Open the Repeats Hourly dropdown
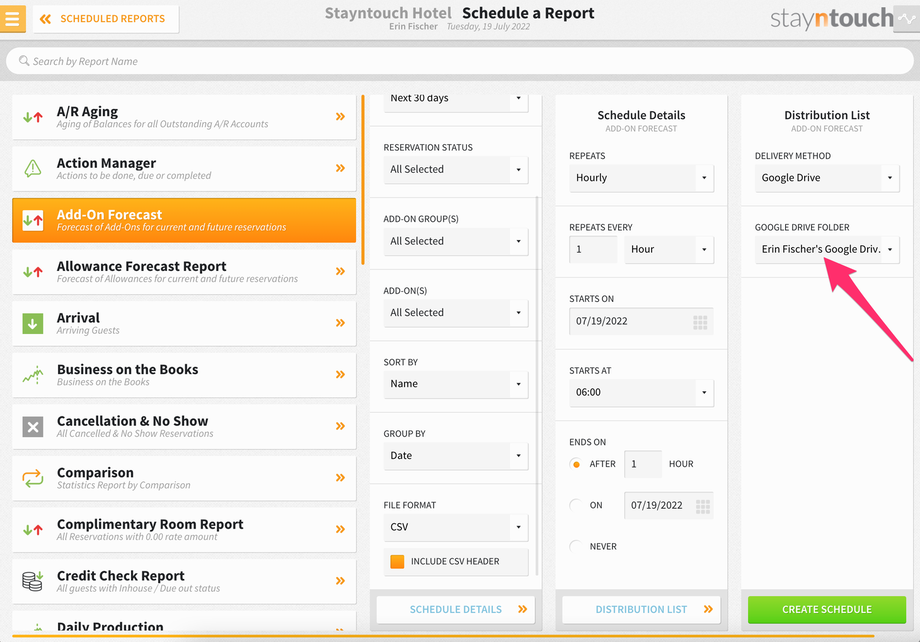 641,178
